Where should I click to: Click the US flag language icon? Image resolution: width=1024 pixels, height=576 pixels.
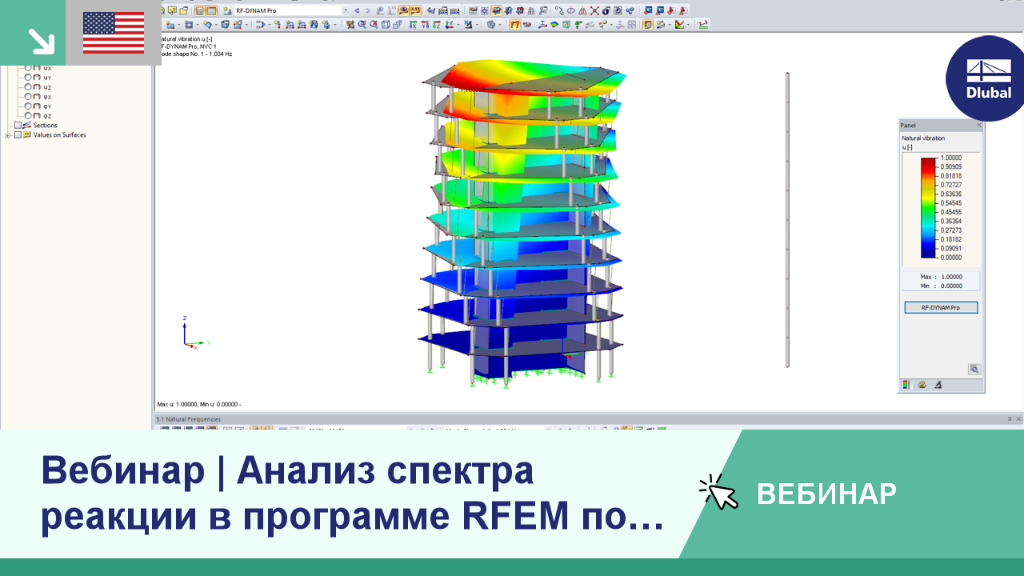click(x=114, y=33)
